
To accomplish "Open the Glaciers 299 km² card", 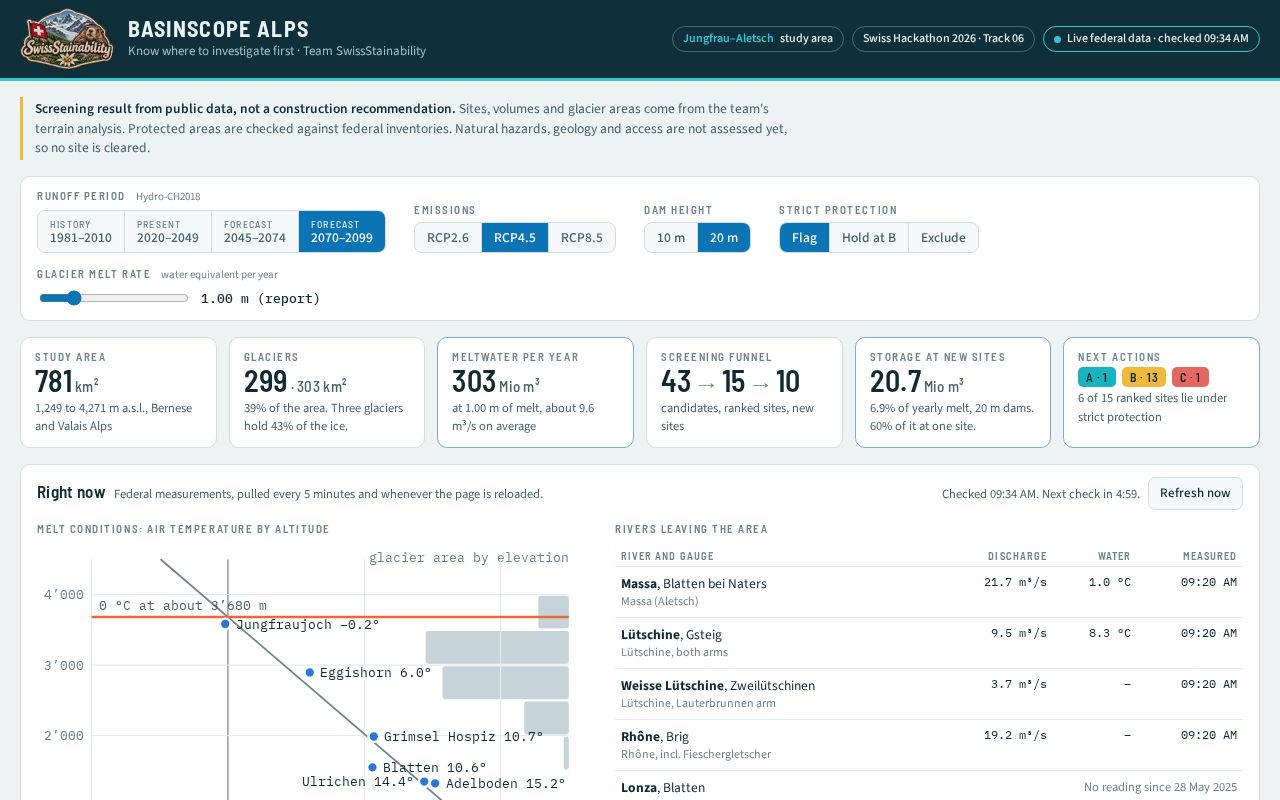I will click(x=327, y=392).
